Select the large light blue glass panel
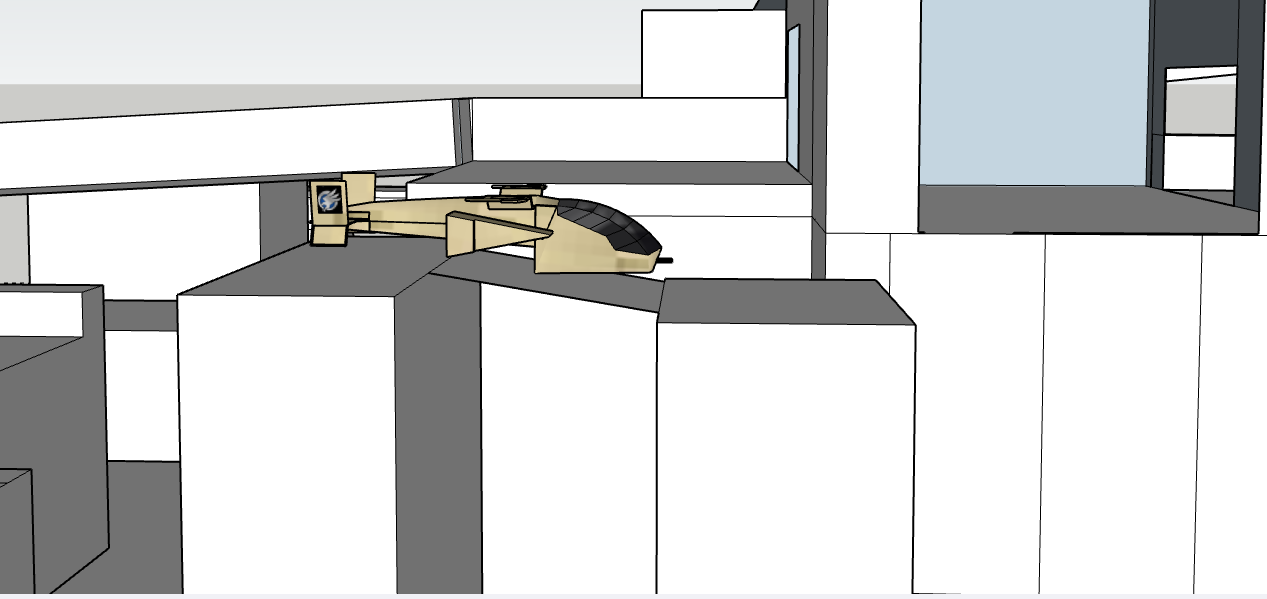Image resolution: width=1267 pixels, height=599 pixels. tap(1034, 92)
